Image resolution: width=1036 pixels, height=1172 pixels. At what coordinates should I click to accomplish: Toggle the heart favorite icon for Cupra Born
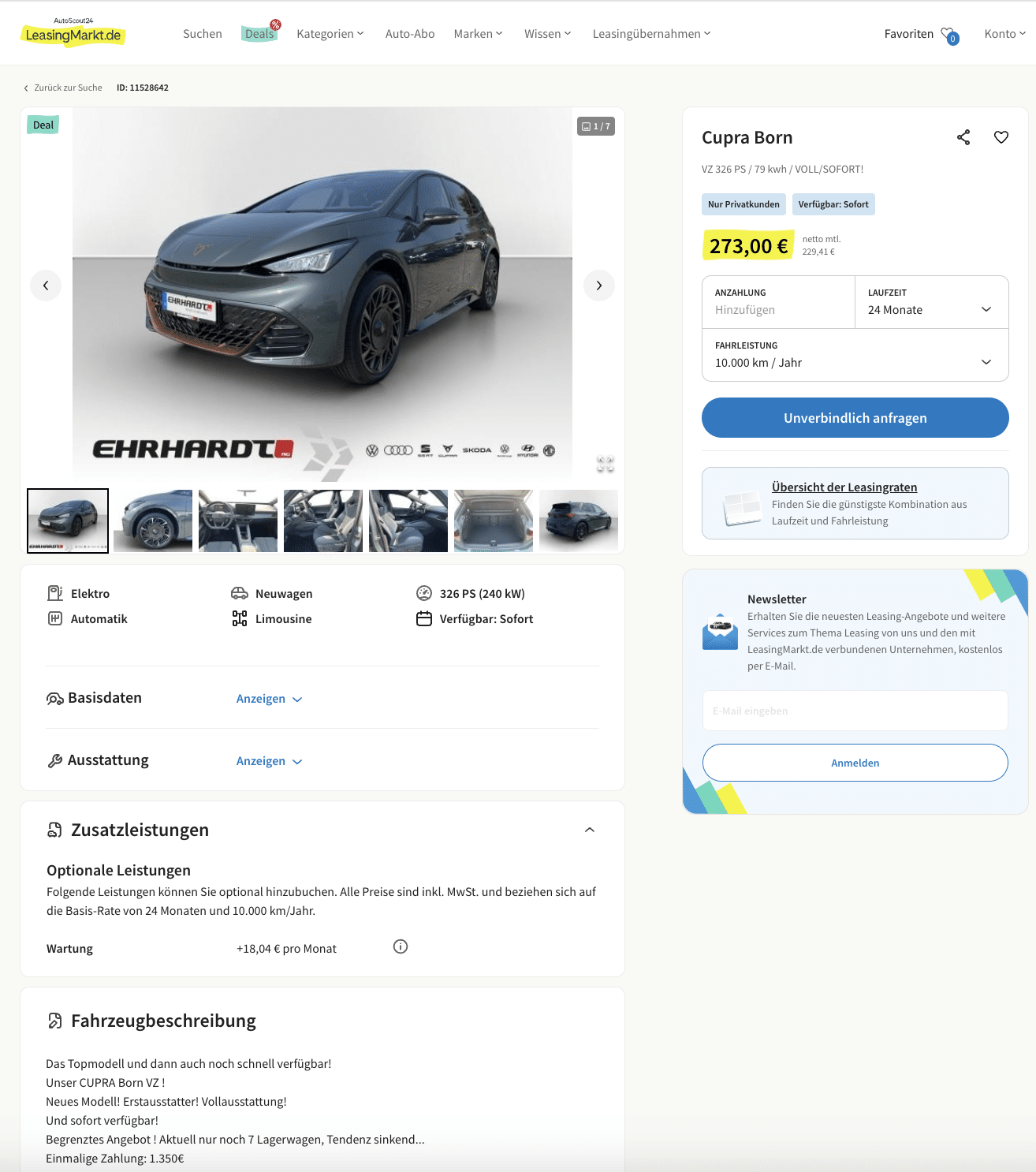coord(1001,137)
